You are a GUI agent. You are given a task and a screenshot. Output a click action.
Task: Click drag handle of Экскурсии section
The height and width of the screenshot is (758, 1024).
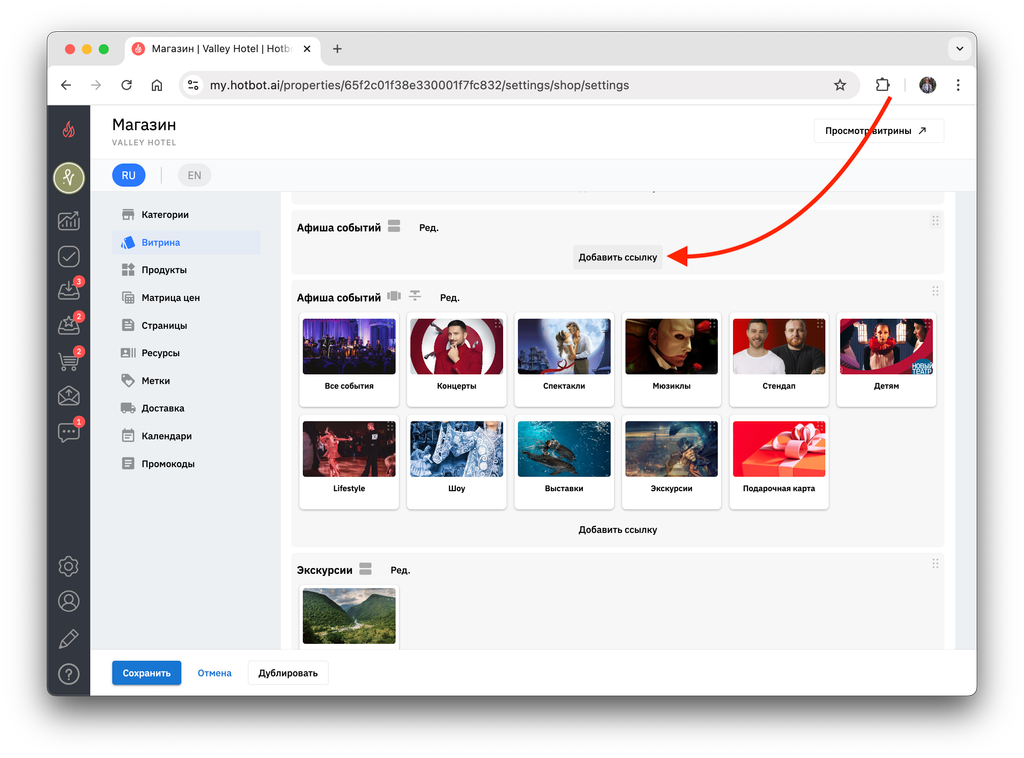point(935,563)
